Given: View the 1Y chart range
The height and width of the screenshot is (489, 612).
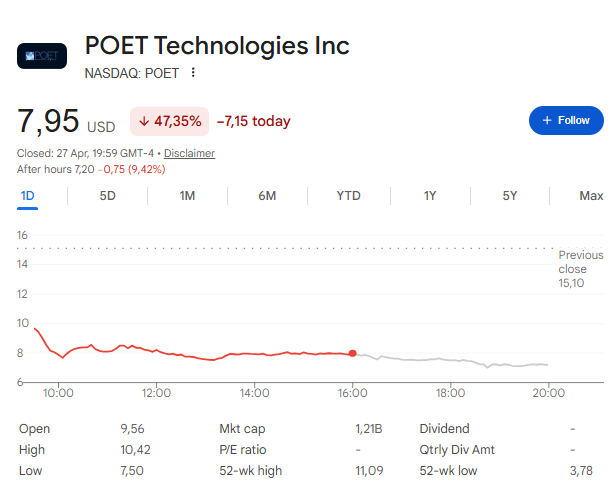Looking at the screenshot, I should [x=430, y=195].
